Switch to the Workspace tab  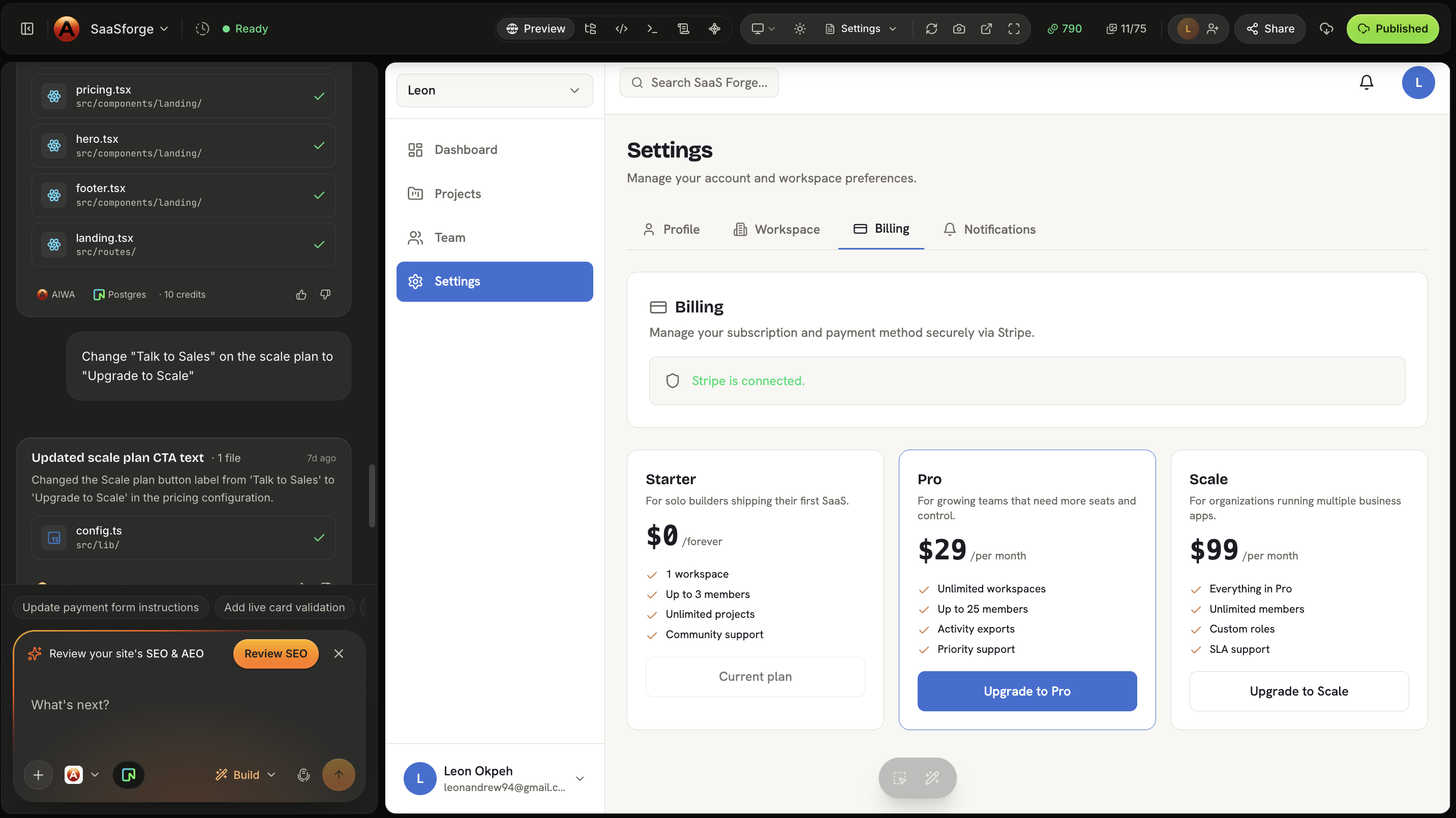pyautogui.click(x=777, y=229)
